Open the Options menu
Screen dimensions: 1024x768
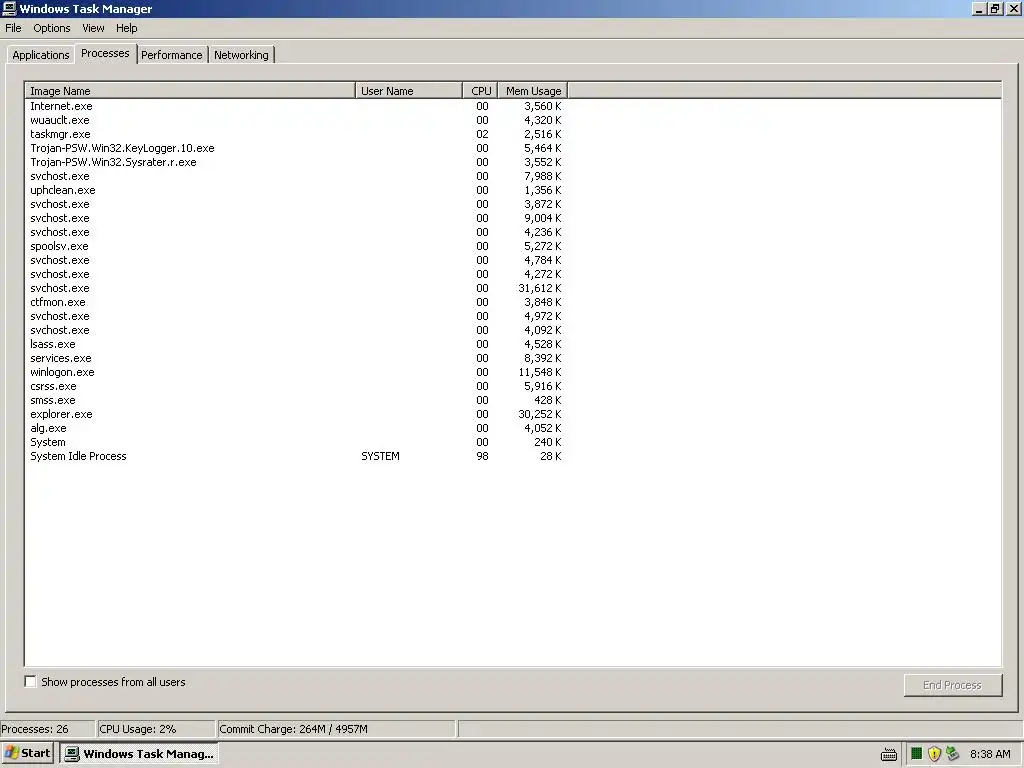pos(52,28)
